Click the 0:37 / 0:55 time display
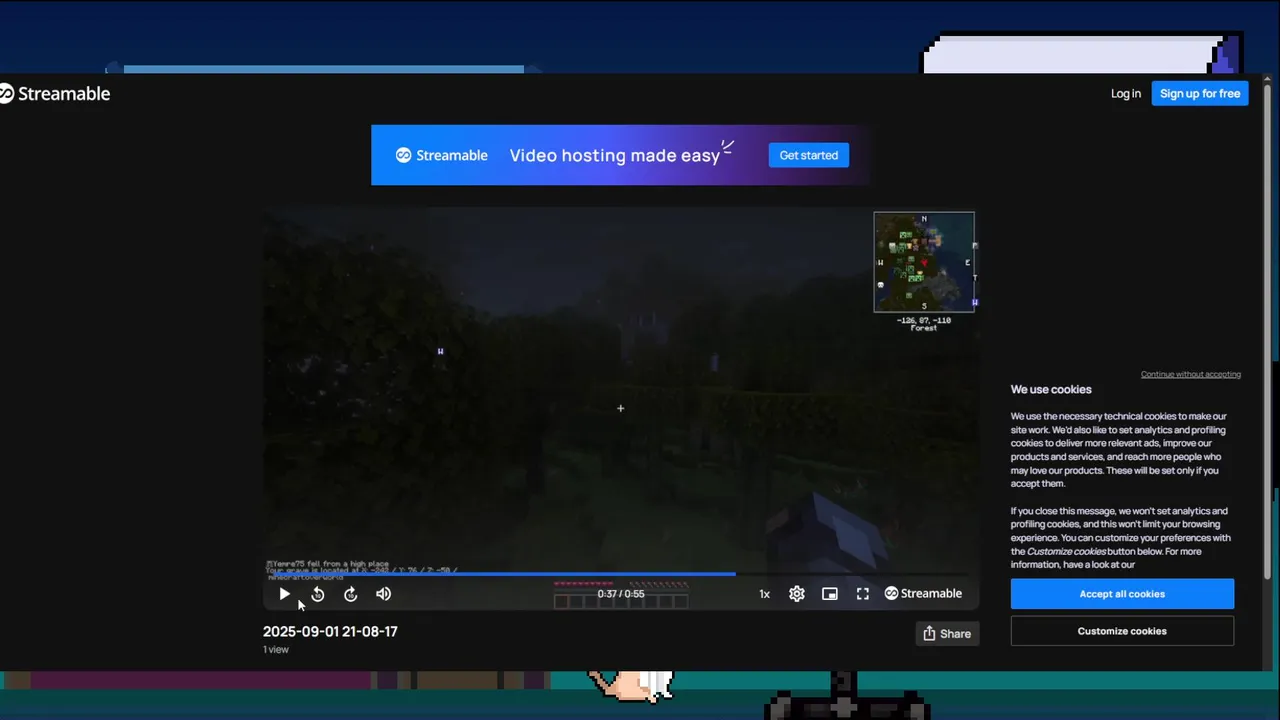 [621, 594]
